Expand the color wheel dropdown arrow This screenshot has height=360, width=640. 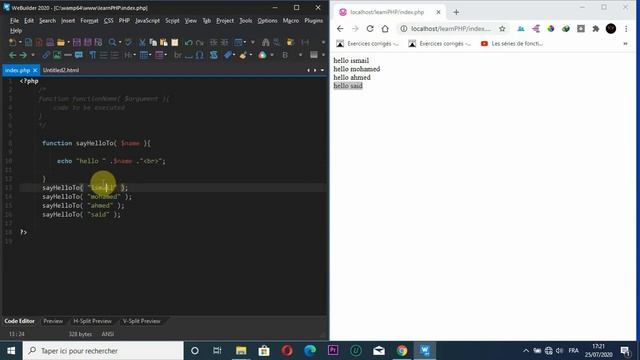point(272,55)
